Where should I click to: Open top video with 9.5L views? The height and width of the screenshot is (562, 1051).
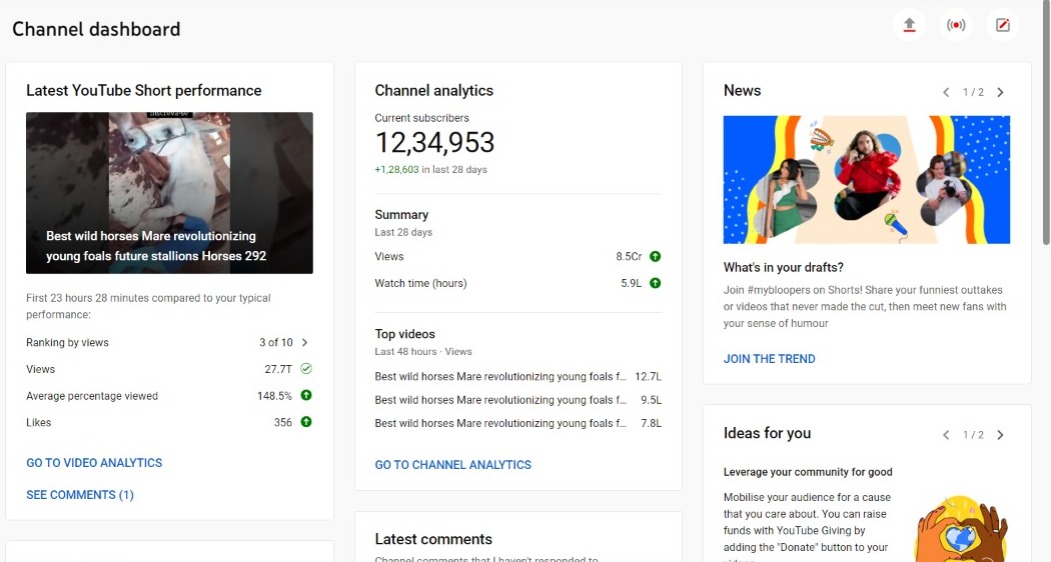[518, 400]
